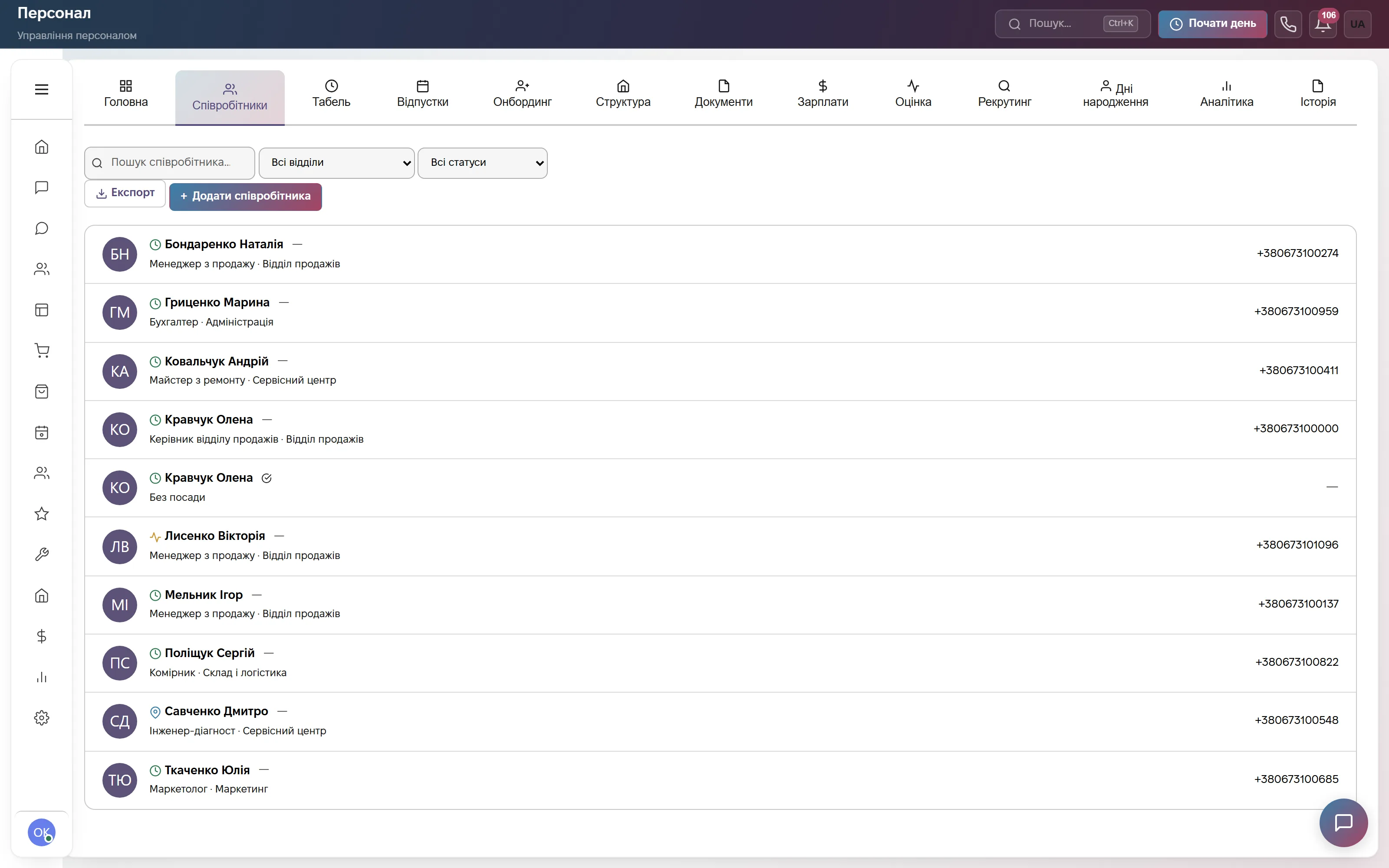The width and height of the screenshot is (1389, 868).
Task: Click the ПС avatar of Поліщук Сергій
Action: (x=119, y=663)
